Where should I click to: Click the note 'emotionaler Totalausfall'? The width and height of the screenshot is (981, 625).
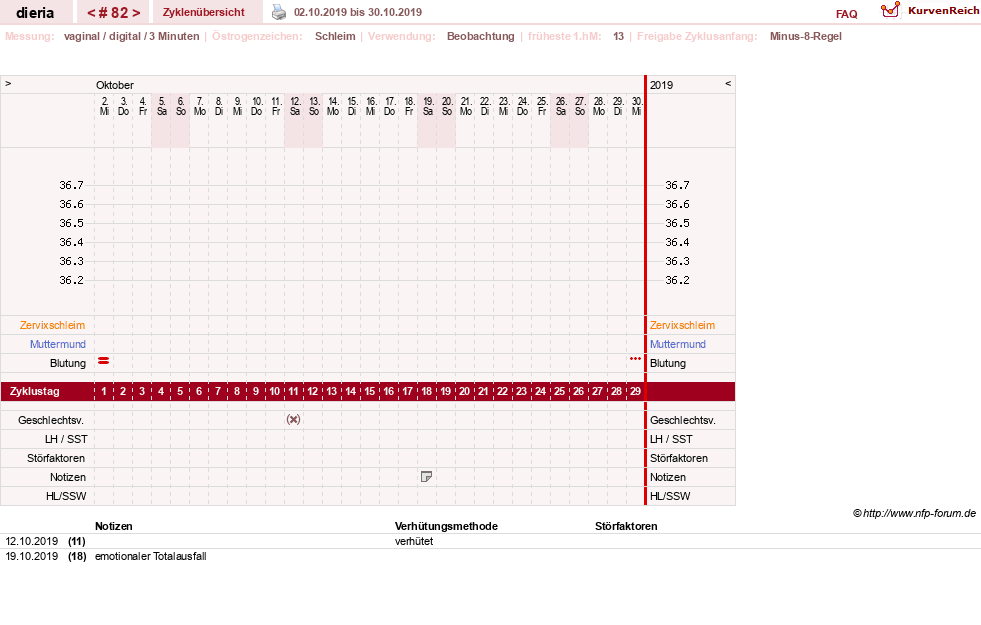tap(151, 556)
